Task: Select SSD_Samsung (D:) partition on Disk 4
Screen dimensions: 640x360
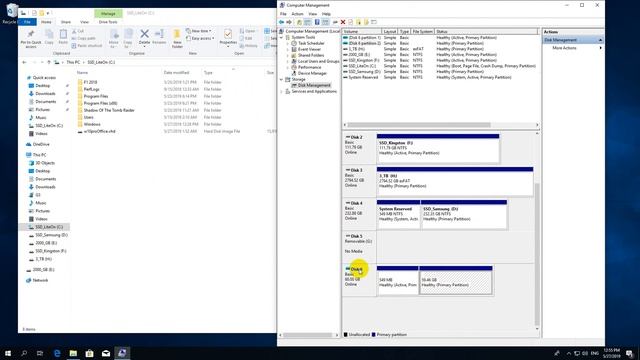Action: tap(464, 215)
